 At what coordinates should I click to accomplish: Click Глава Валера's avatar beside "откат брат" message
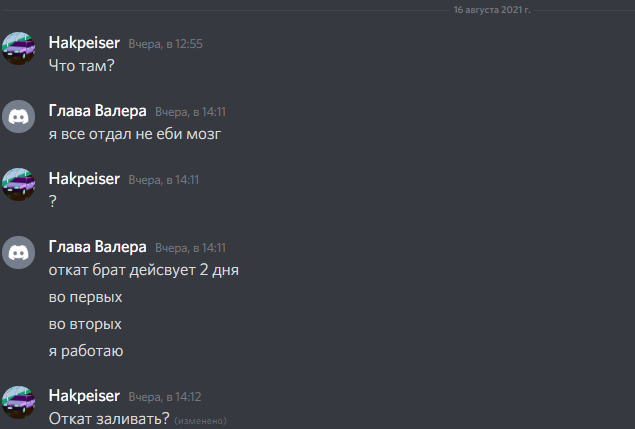click(19, 252)
